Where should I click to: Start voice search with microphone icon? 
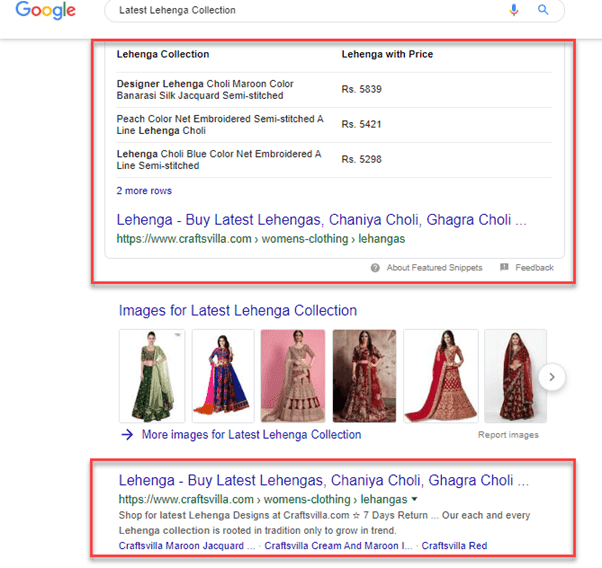[x=514, y=10]
